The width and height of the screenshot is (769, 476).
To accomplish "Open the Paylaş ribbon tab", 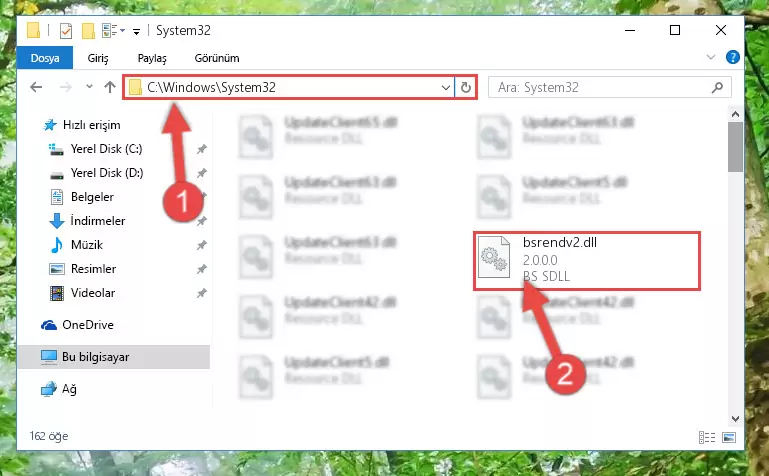I will click(152, 58).
